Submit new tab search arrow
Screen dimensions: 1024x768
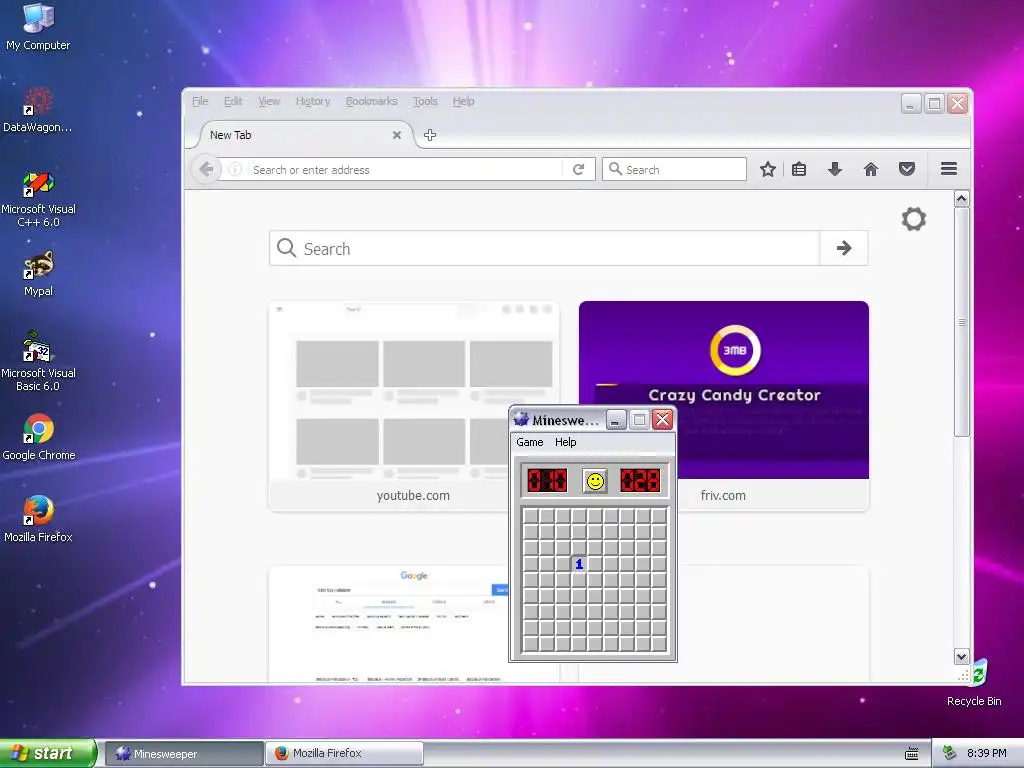(x=844, y=248)
